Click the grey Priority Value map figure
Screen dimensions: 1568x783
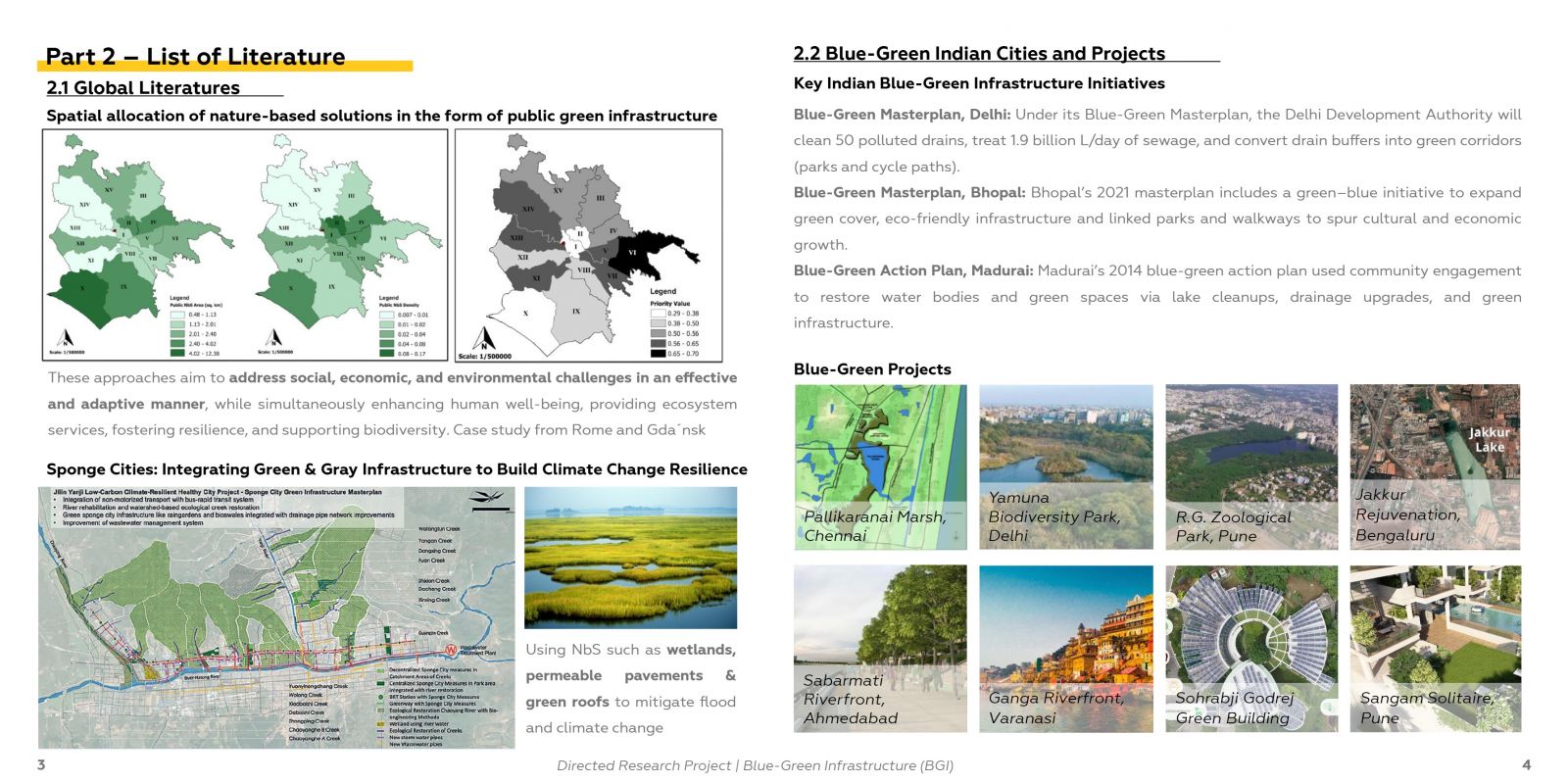coord(589,245)
